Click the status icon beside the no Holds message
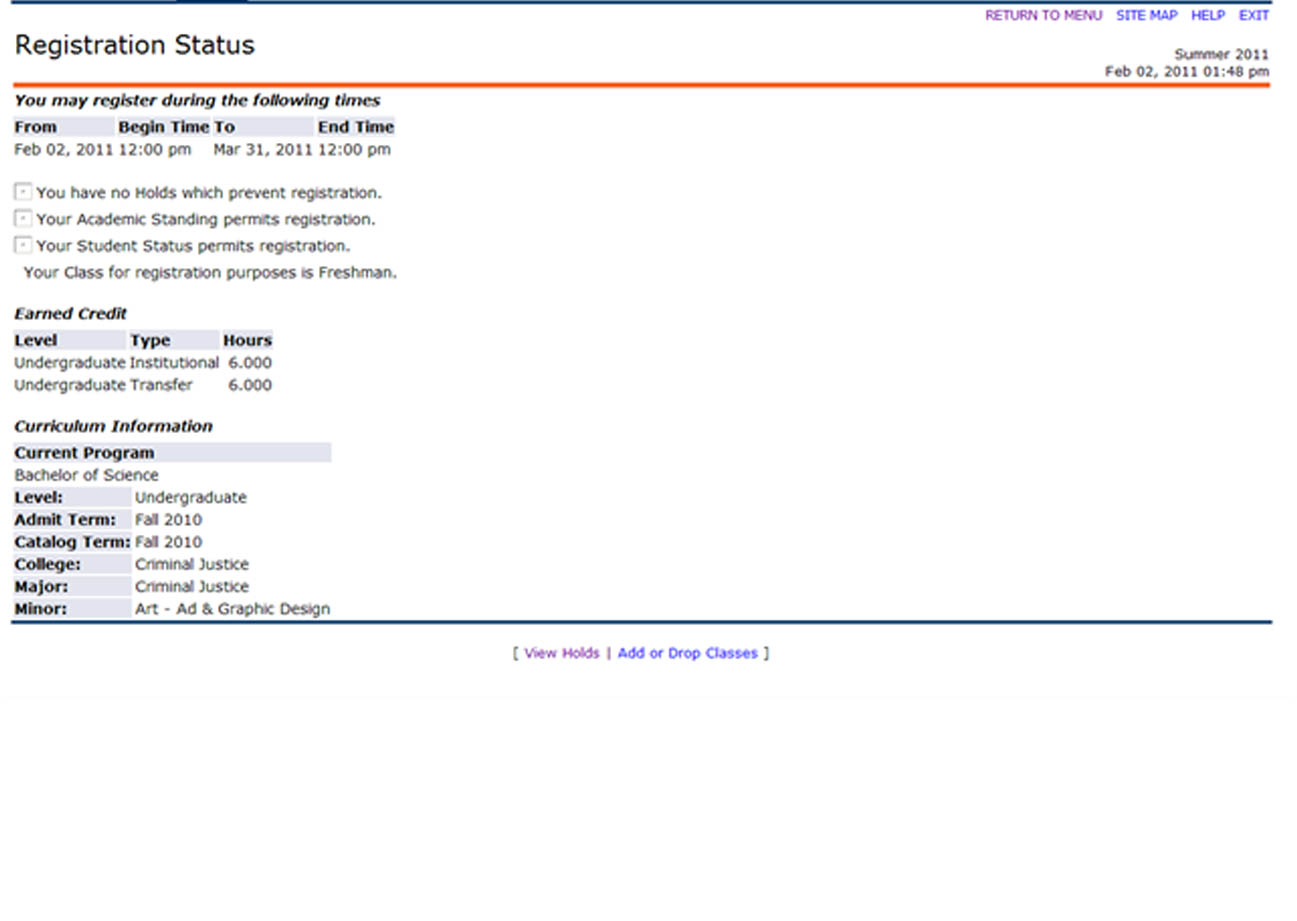This screenshot has height=921, width=1297. [x=23, y=192]
